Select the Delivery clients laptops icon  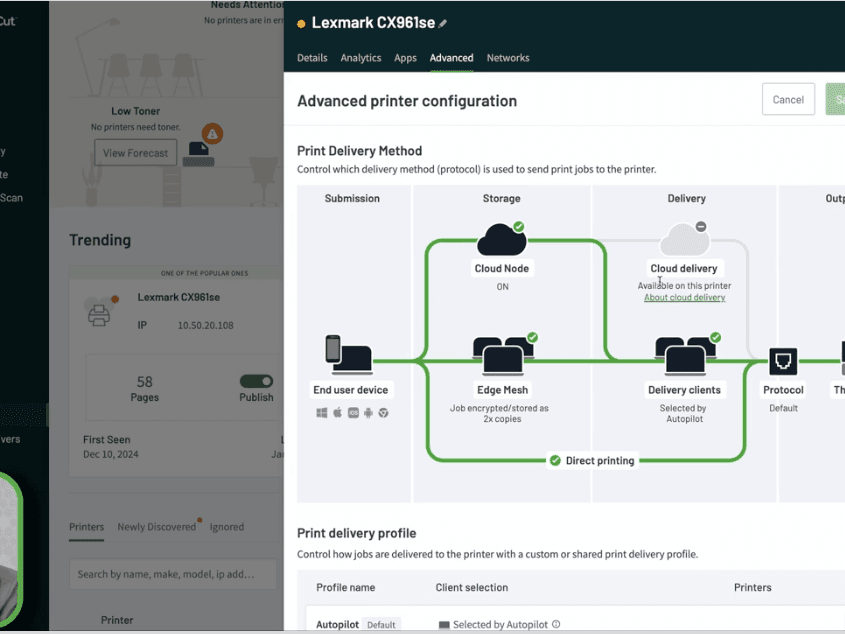pos(685,356)
